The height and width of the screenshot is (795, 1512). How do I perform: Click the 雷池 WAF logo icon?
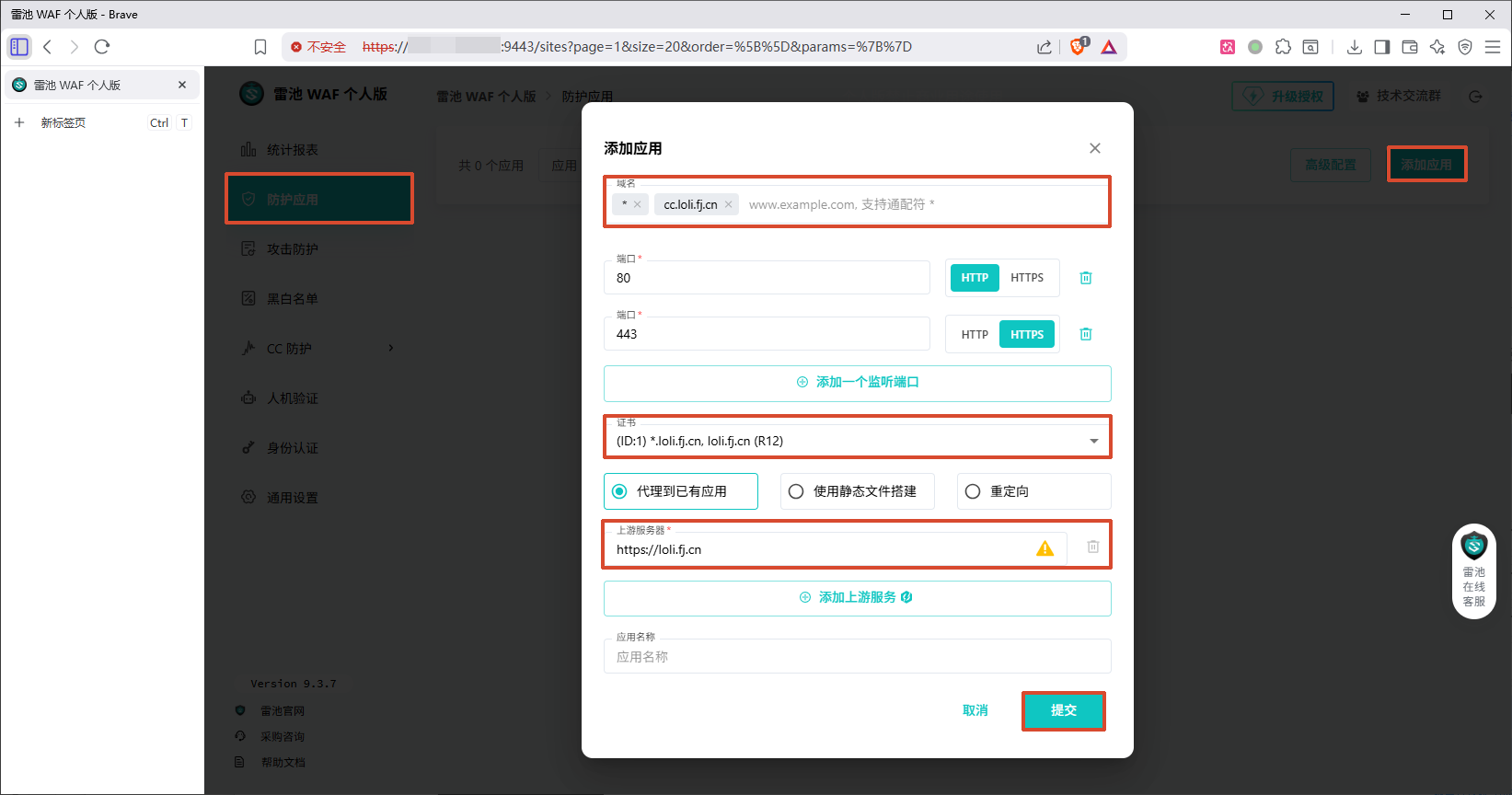tap(252, 94)
